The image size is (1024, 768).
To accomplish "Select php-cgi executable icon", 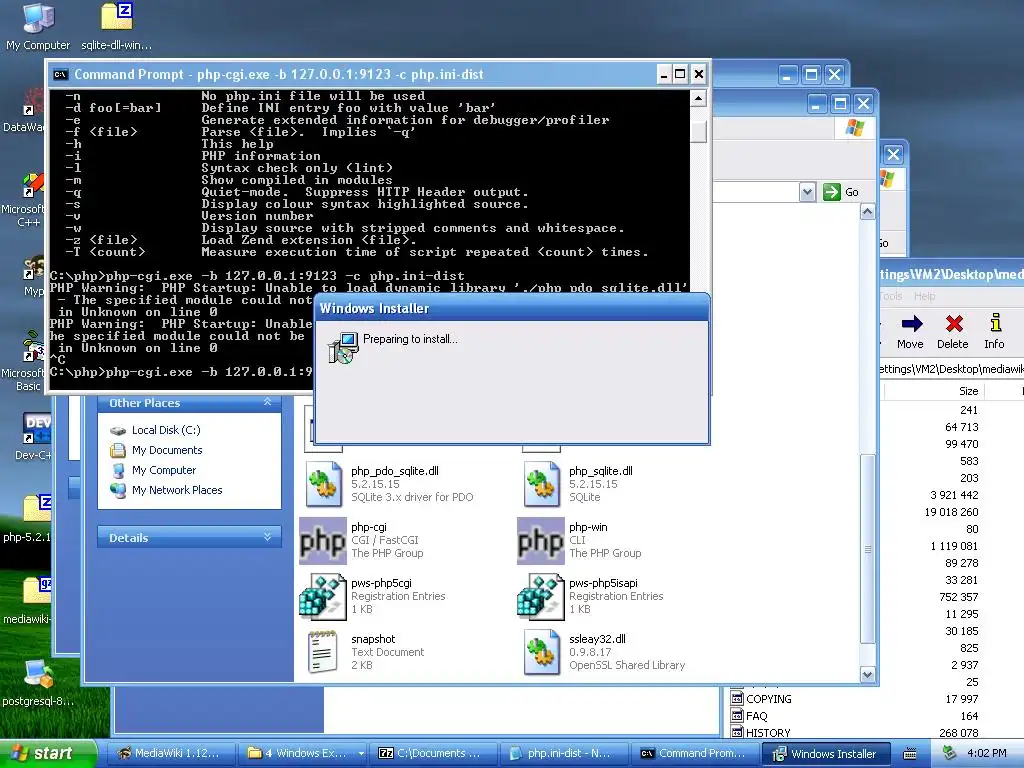I will pyautogui.click(x=323, y=541).
